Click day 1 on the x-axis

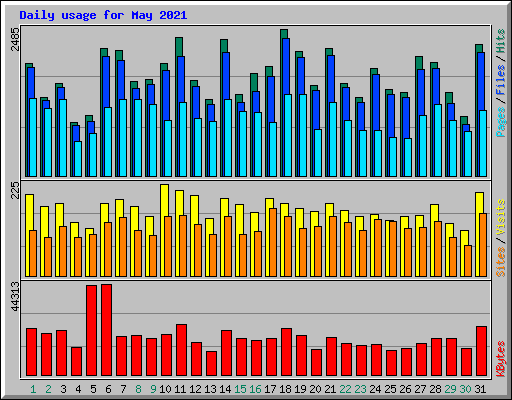33,389
